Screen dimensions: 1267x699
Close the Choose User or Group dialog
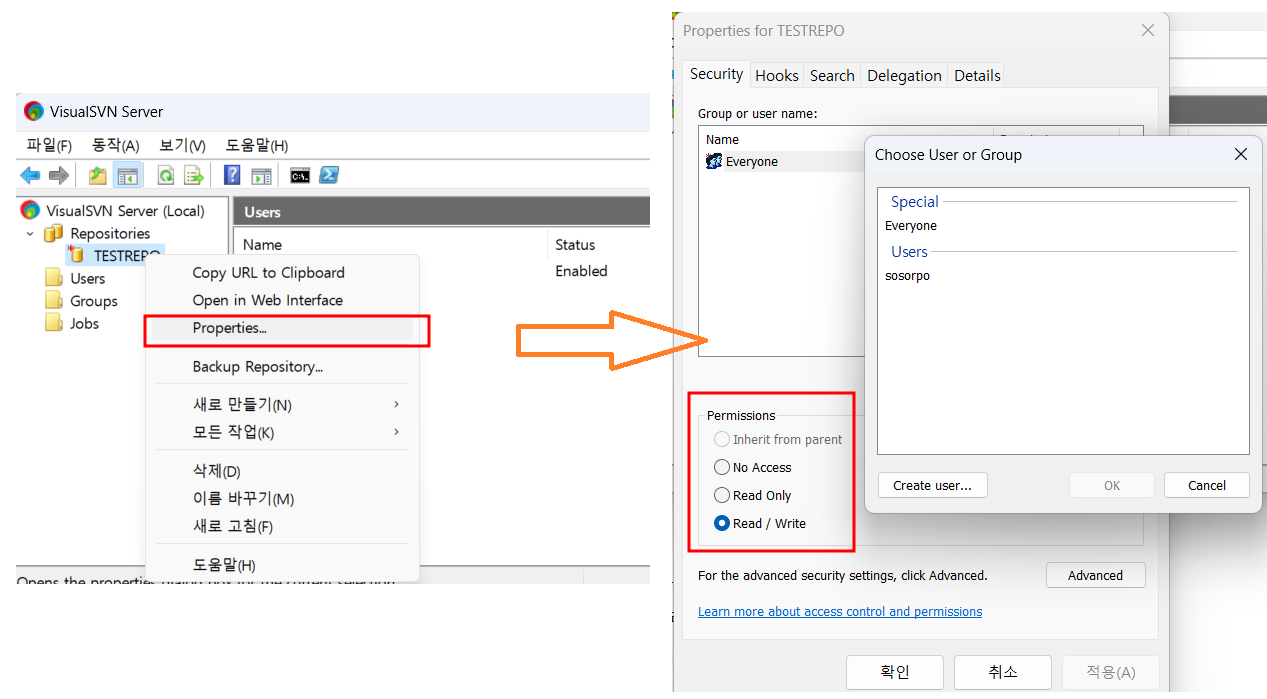[1241, 154]
